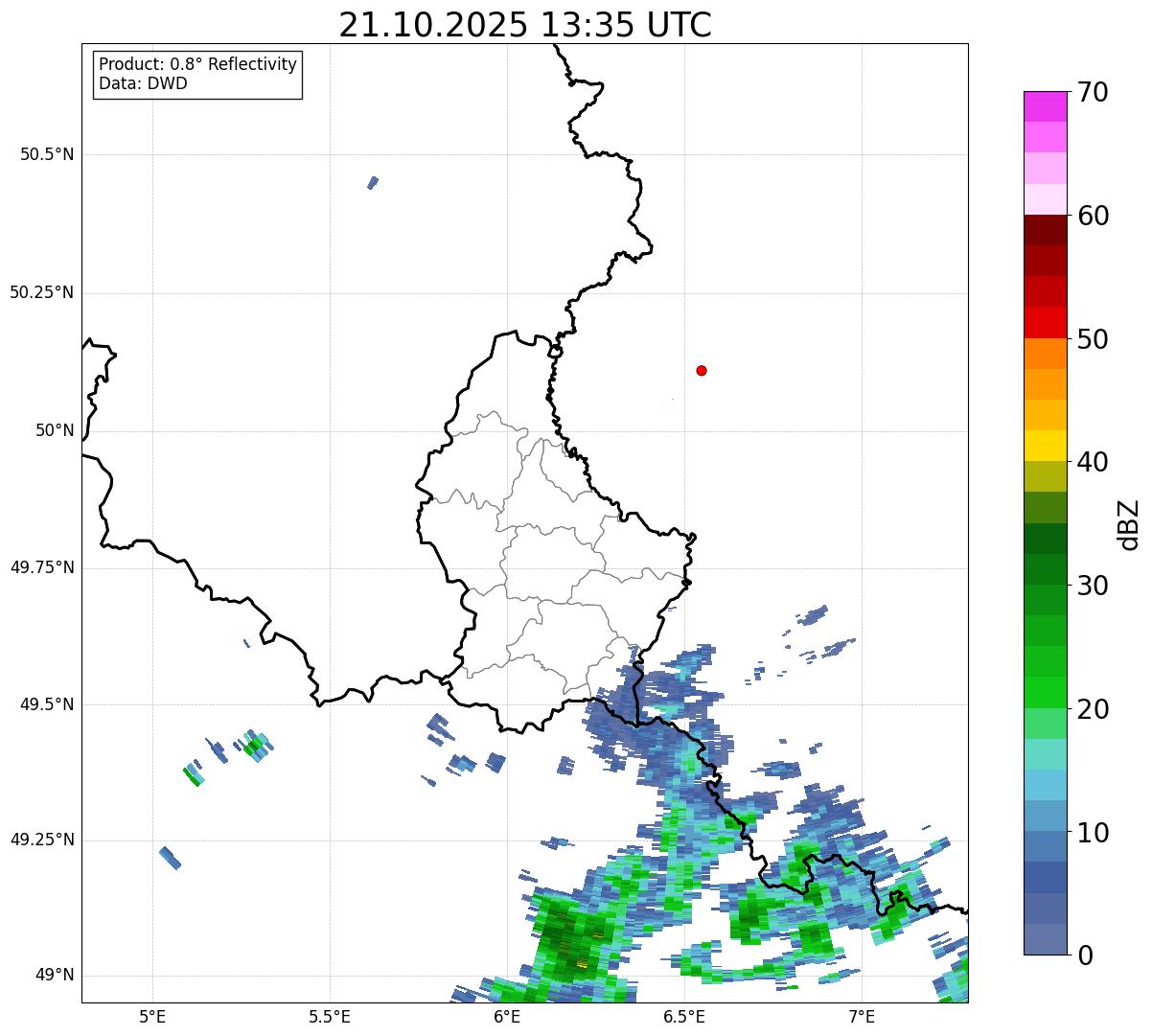Click the colorbar 50 tick label
The height and width of the screenshot is (1036, 1152).
coord(1093,339)
